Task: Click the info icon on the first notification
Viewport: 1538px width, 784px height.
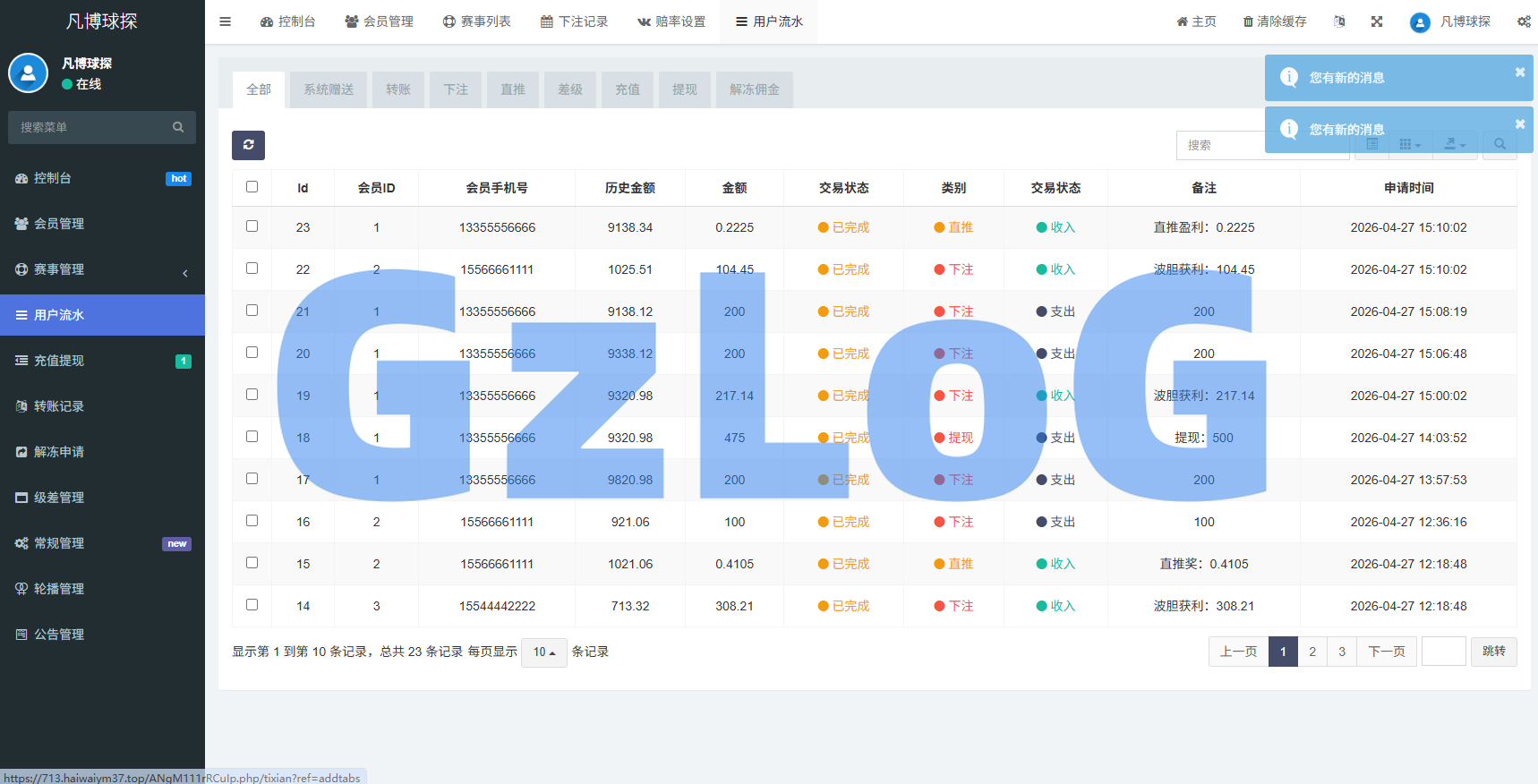Action: pyautogui.click(x=1289, y=78)
